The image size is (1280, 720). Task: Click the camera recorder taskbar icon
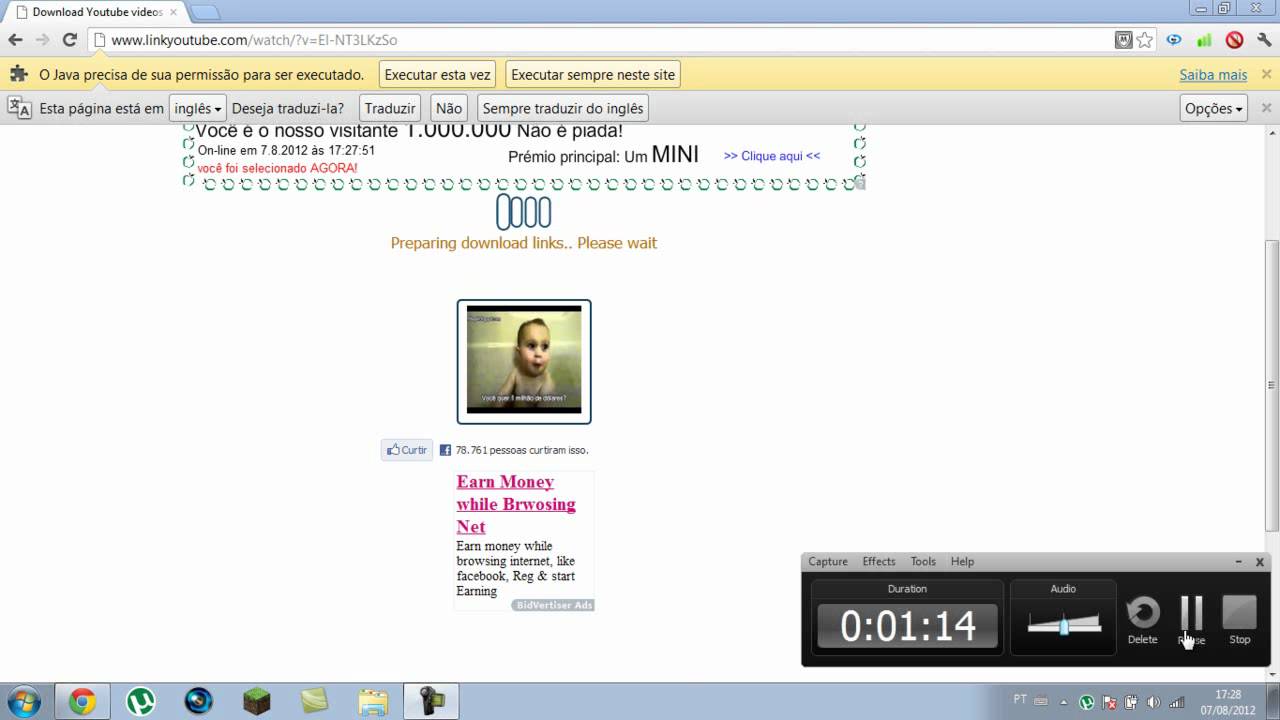tap(431, 702)
